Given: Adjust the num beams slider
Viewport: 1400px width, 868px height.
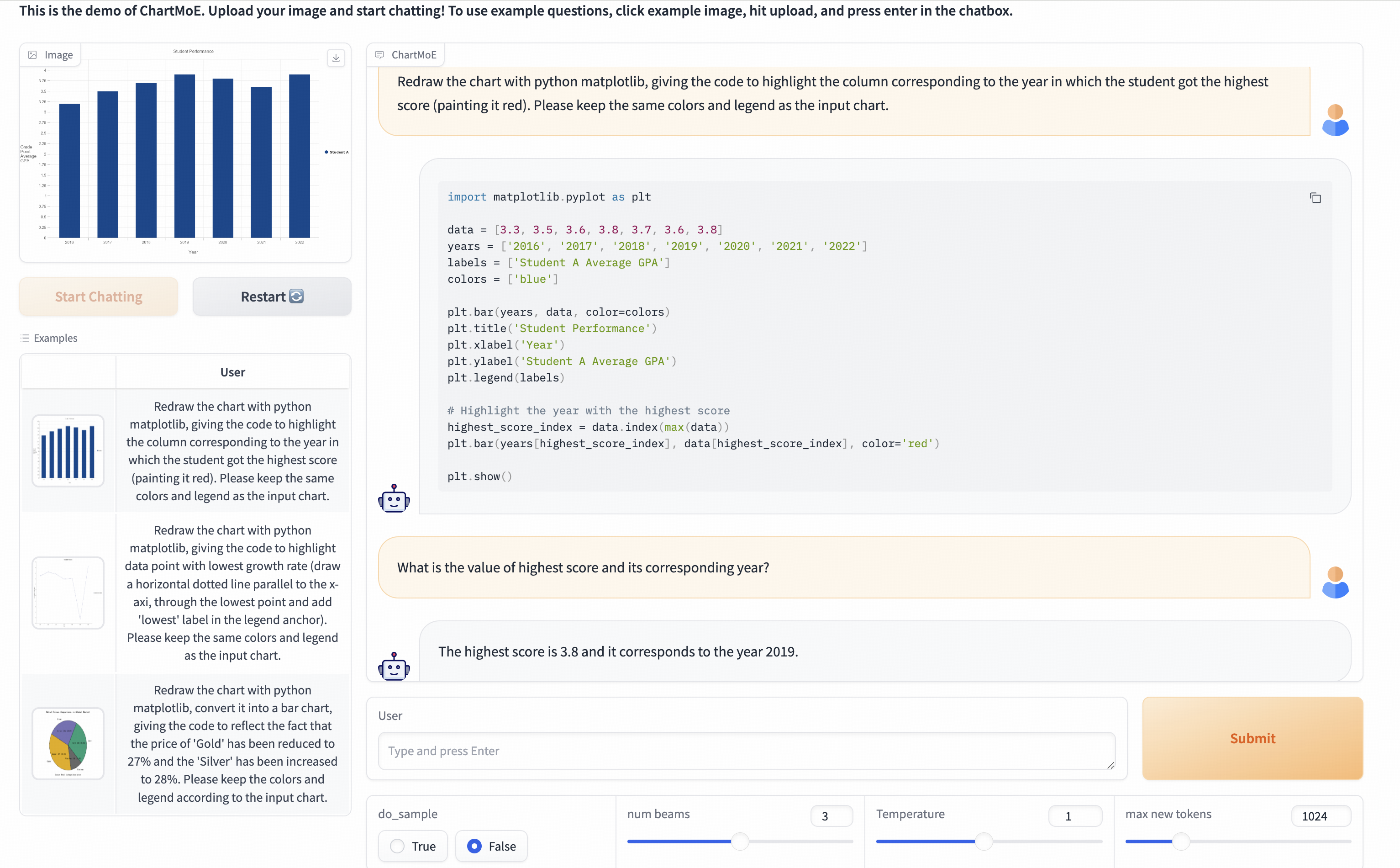Looking at the screenshot, I should coord(740,842).
